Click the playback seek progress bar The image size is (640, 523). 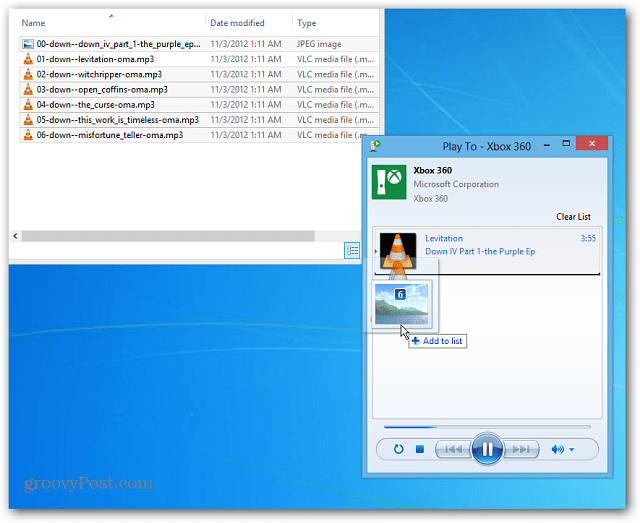[487, 427]
